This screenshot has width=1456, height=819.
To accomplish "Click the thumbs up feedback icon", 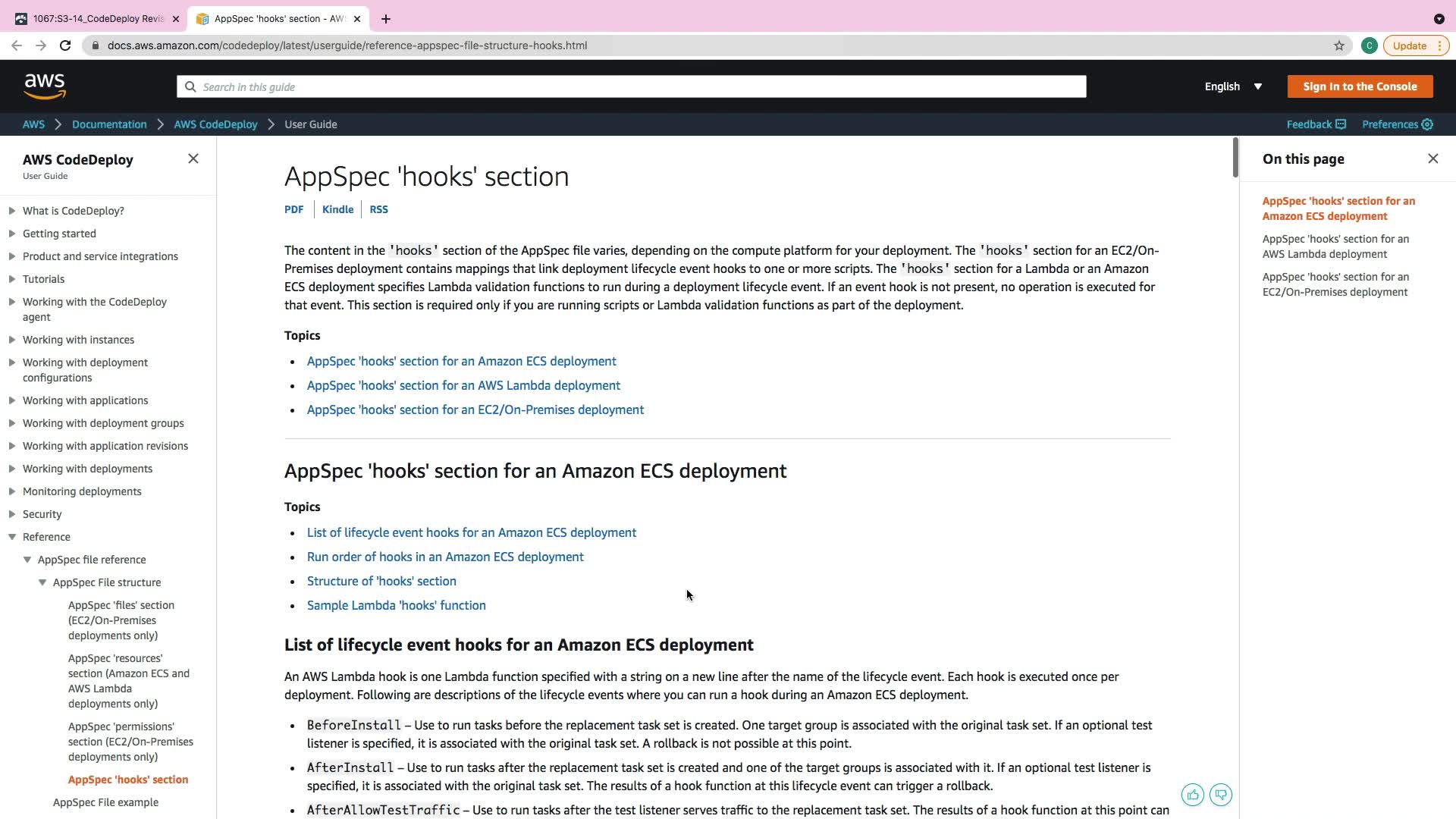I will pyautogui.click(x=1193, y=795).
